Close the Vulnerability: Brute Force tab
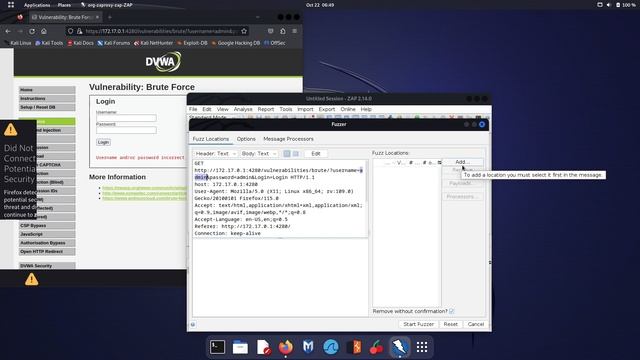 [x=97, y=17]
